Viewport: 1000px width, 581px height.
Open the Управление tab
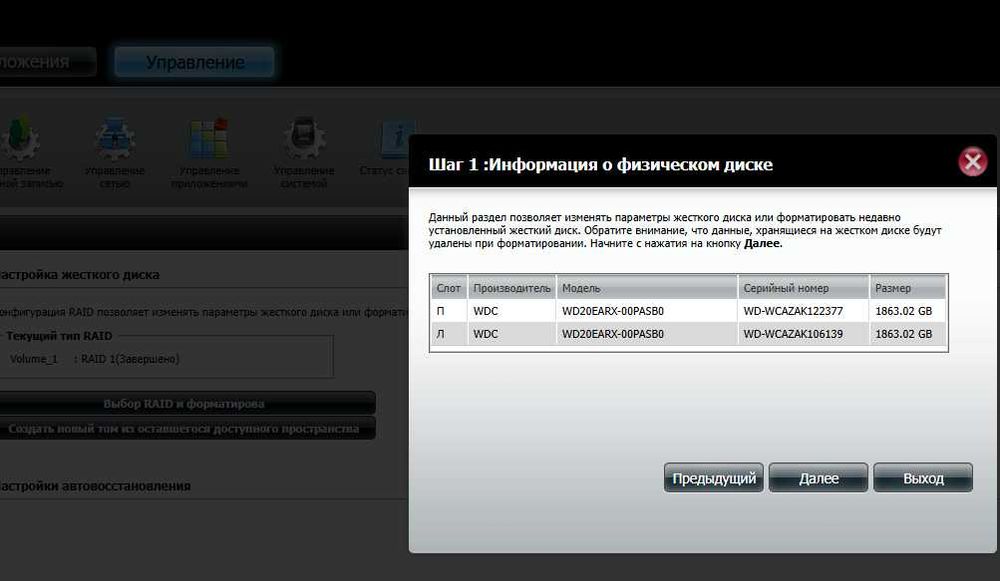click(195, 62)
